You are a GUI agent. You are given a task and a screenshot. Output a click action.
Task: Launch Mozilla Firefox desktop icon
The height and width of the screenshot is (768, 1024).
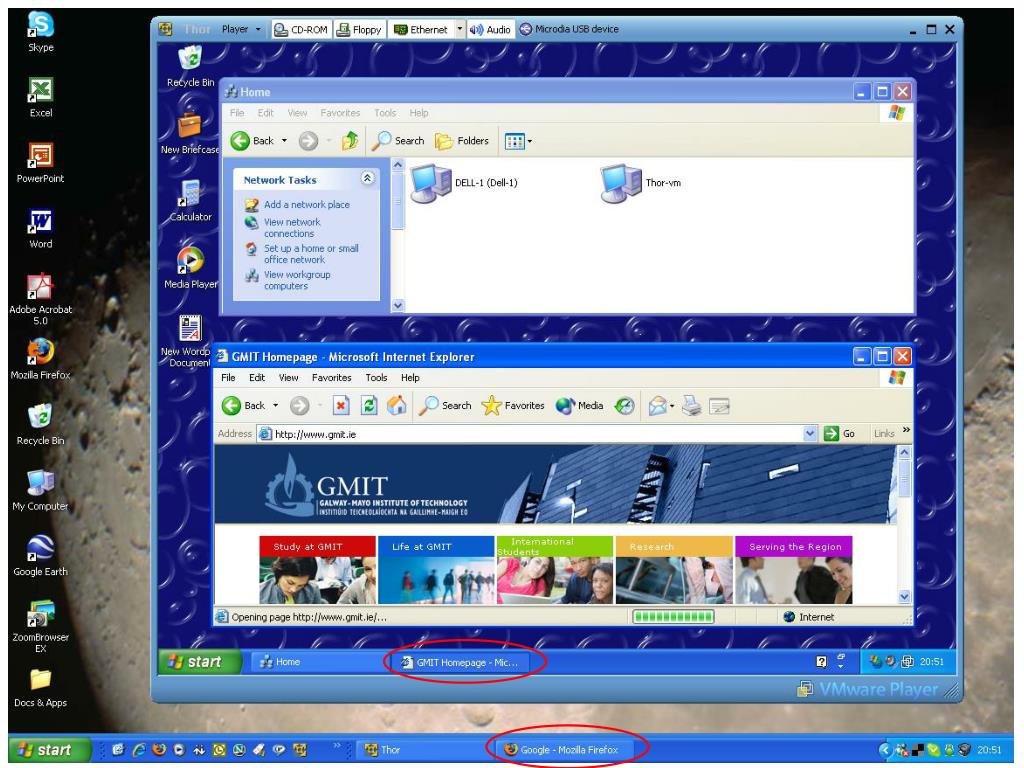click(40, 359)
